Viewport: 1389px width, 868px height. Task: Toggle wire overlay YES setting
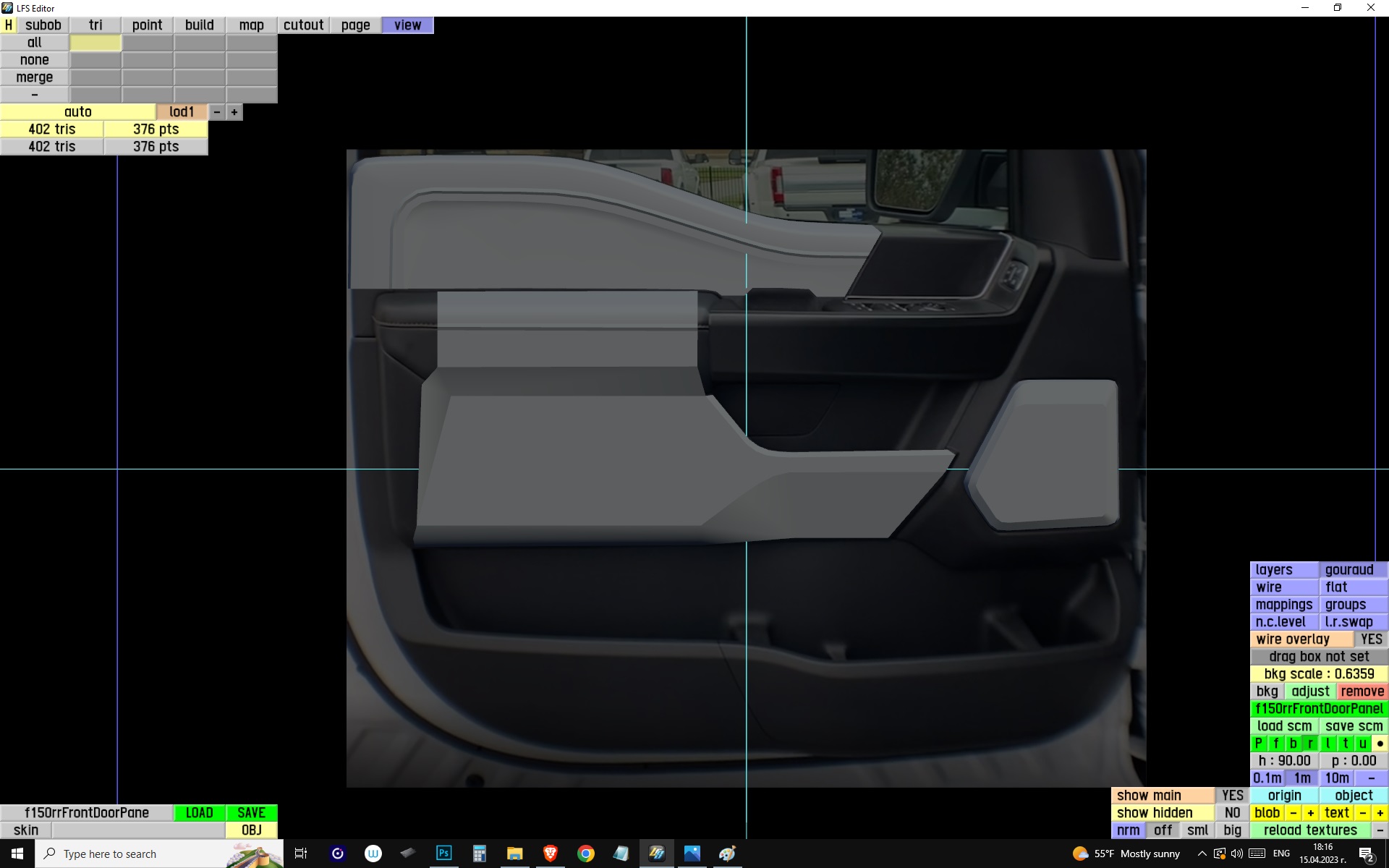(1371, 639)
